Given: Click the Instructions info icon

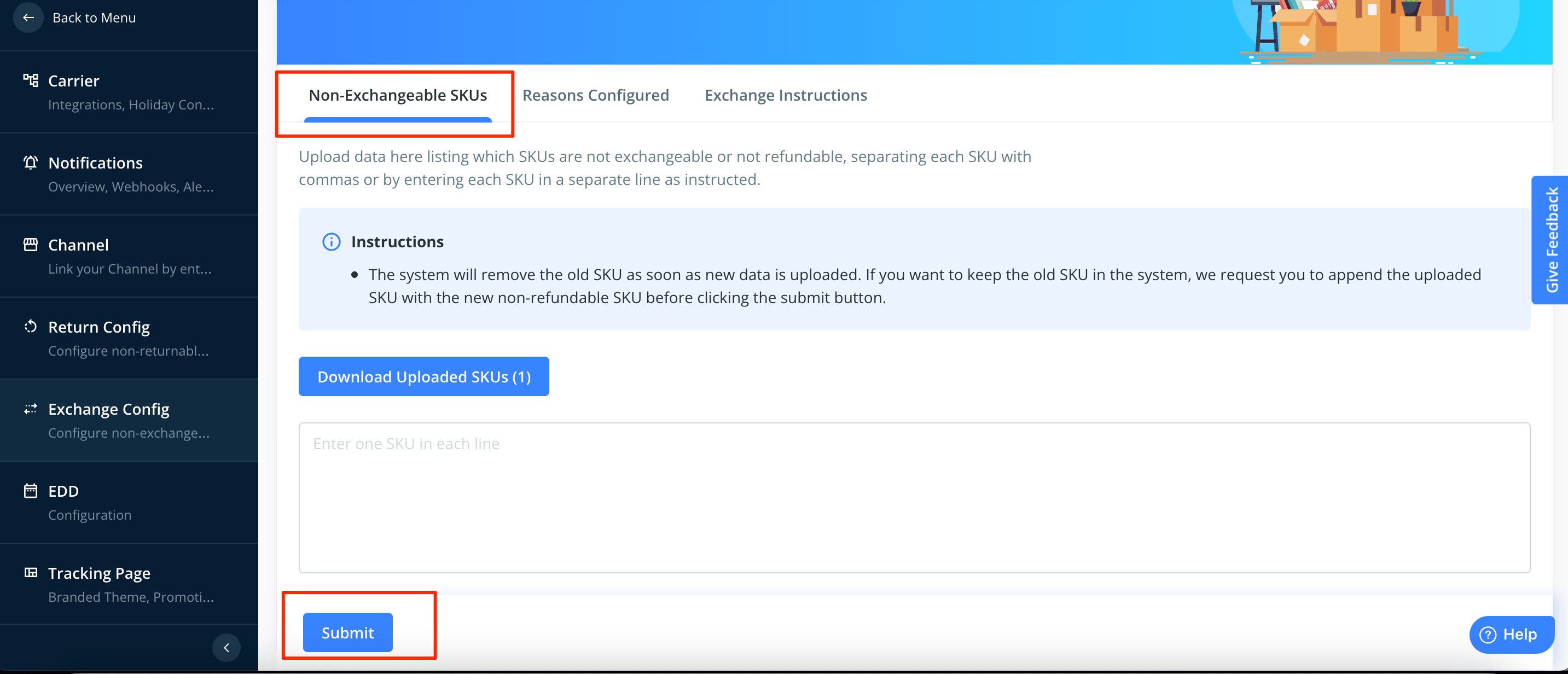Looking at the screenshot, I should tap(331, 242).
